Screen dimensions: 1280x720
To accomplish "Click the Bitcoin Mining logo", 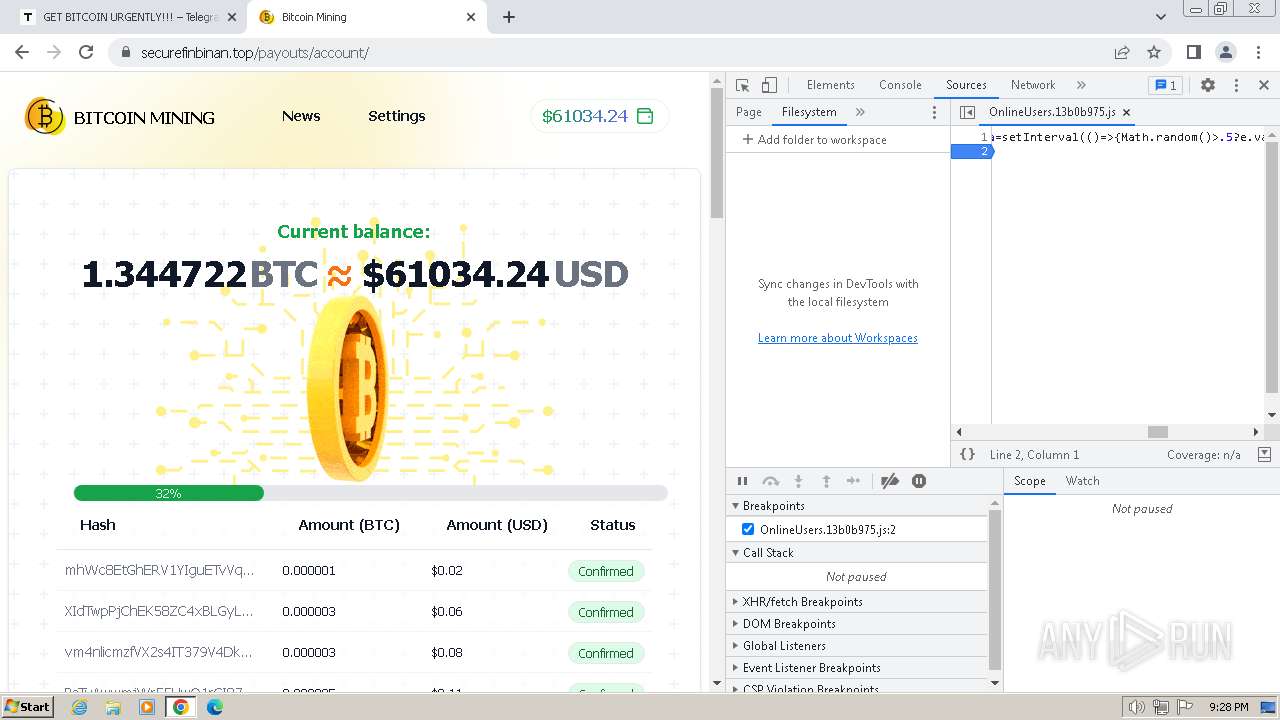I will [120, 117].
